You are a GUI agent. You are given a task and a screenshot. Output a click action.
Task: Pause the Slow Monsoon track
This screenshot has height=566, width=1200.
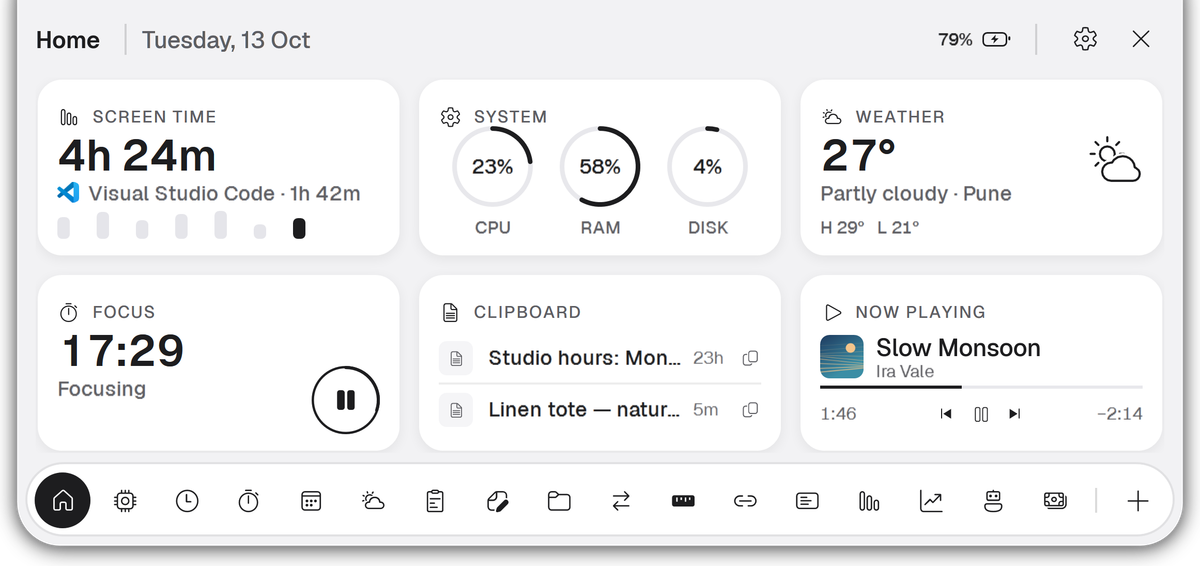coord(981,414)
